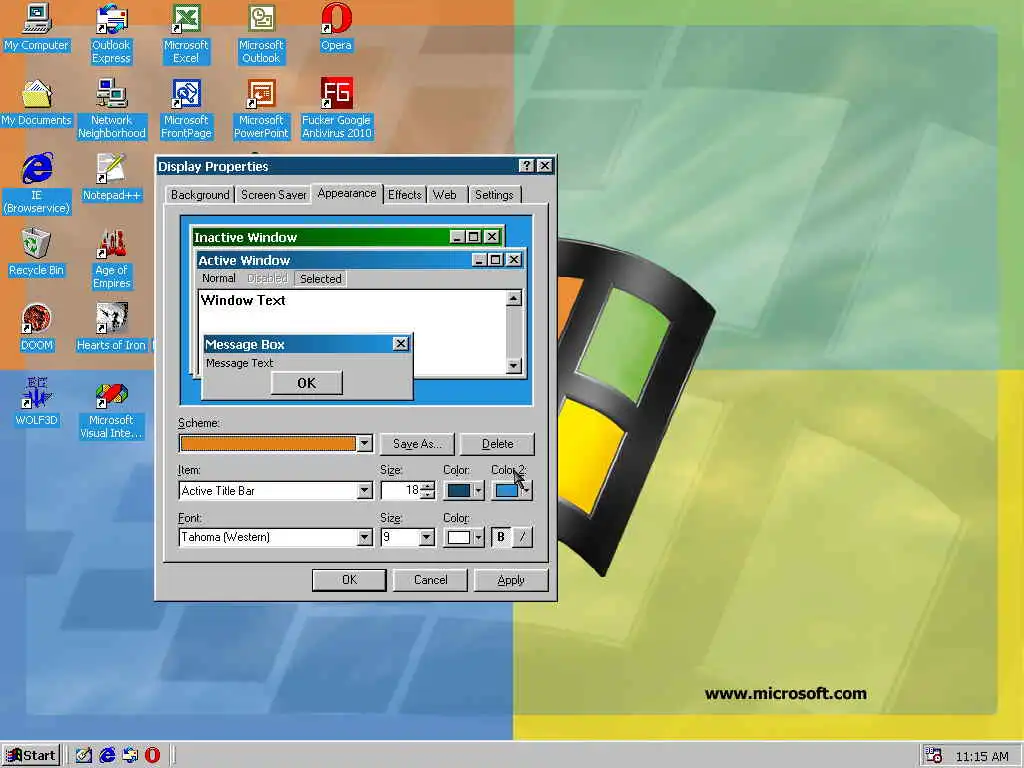Select the My Documents folder icon

pyautogui.click(x=37, y=103)
